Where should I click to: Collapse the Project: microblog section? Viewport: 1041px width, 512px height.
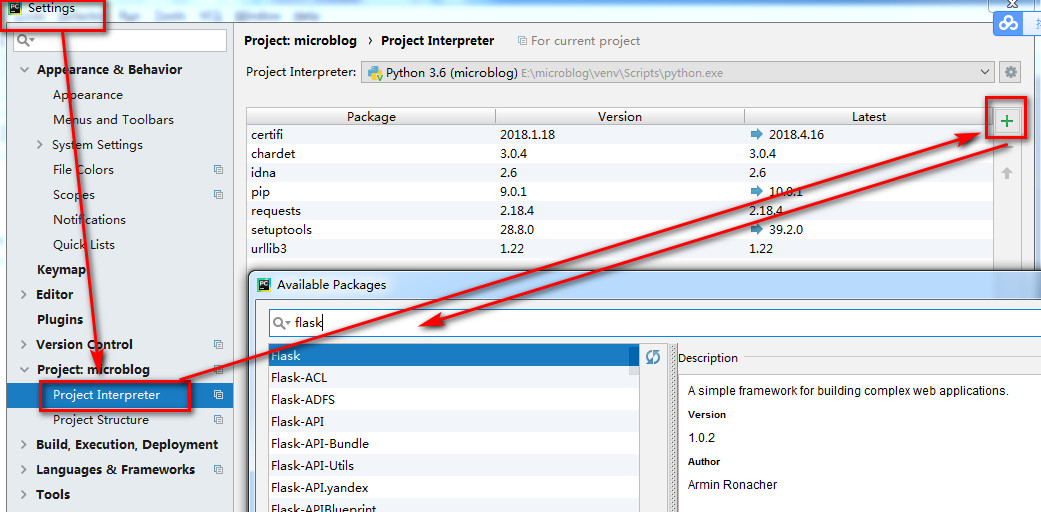(x=25, y=369)
